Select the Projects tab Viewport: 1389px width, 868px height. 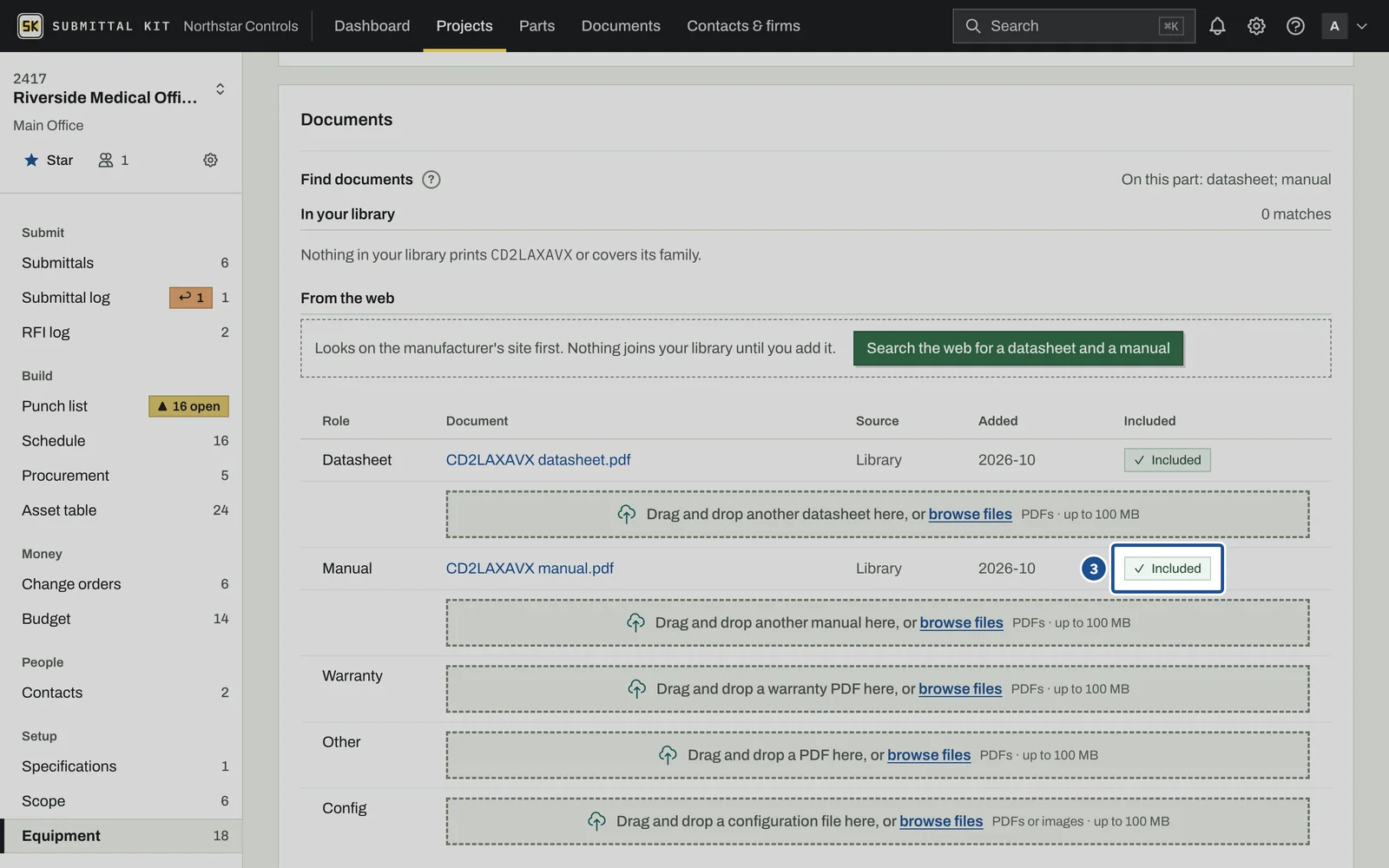(x=464, y=26)
